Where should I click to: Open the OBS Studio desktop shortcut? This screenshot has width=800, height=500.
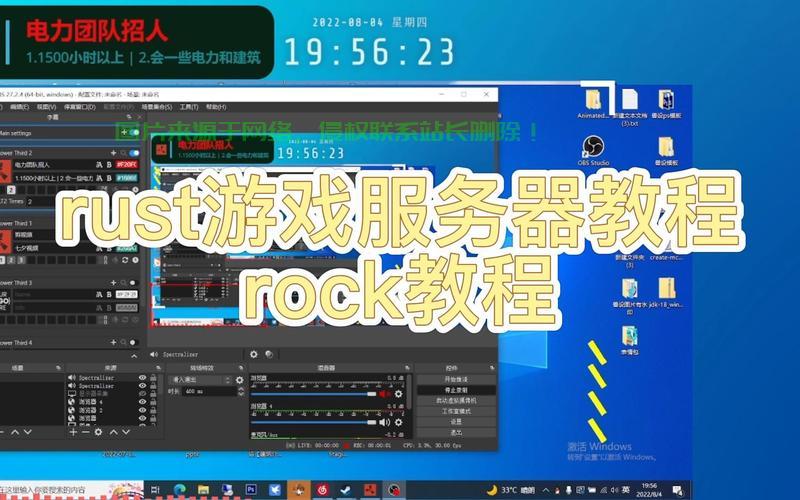tap(593, 151)
